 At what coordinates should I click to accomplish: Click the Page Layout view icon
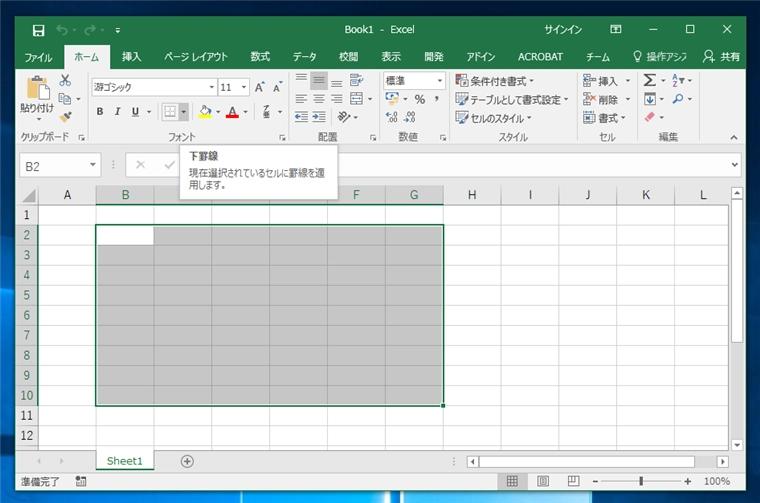click(x=543, y=481)
